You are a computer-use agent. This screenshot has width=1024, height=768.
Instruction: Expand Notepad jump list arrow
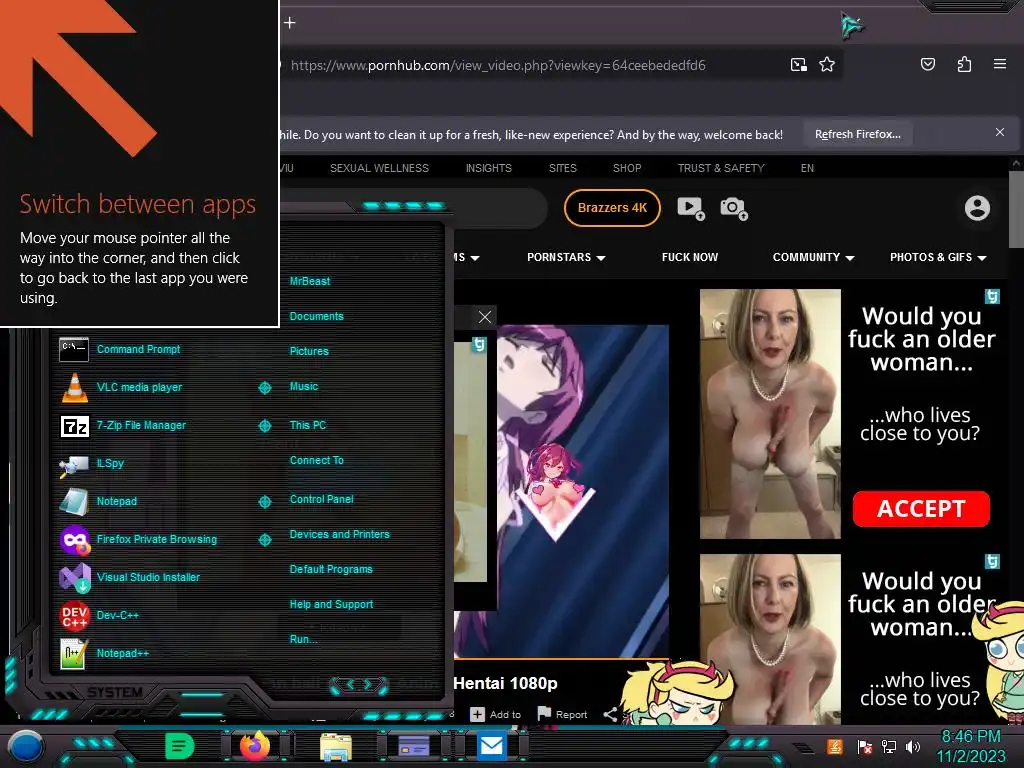pos(264,502)
